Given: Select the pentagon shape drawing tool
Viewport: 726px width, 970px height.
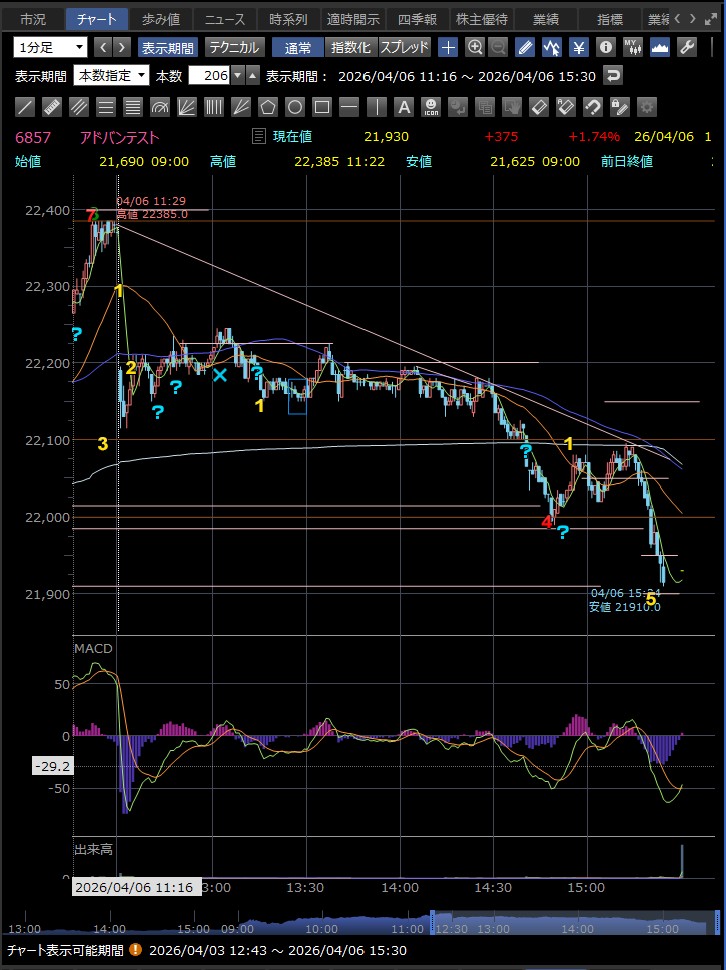Looking at the screenshot, I should pyautogui.click(x=268, y=107).
